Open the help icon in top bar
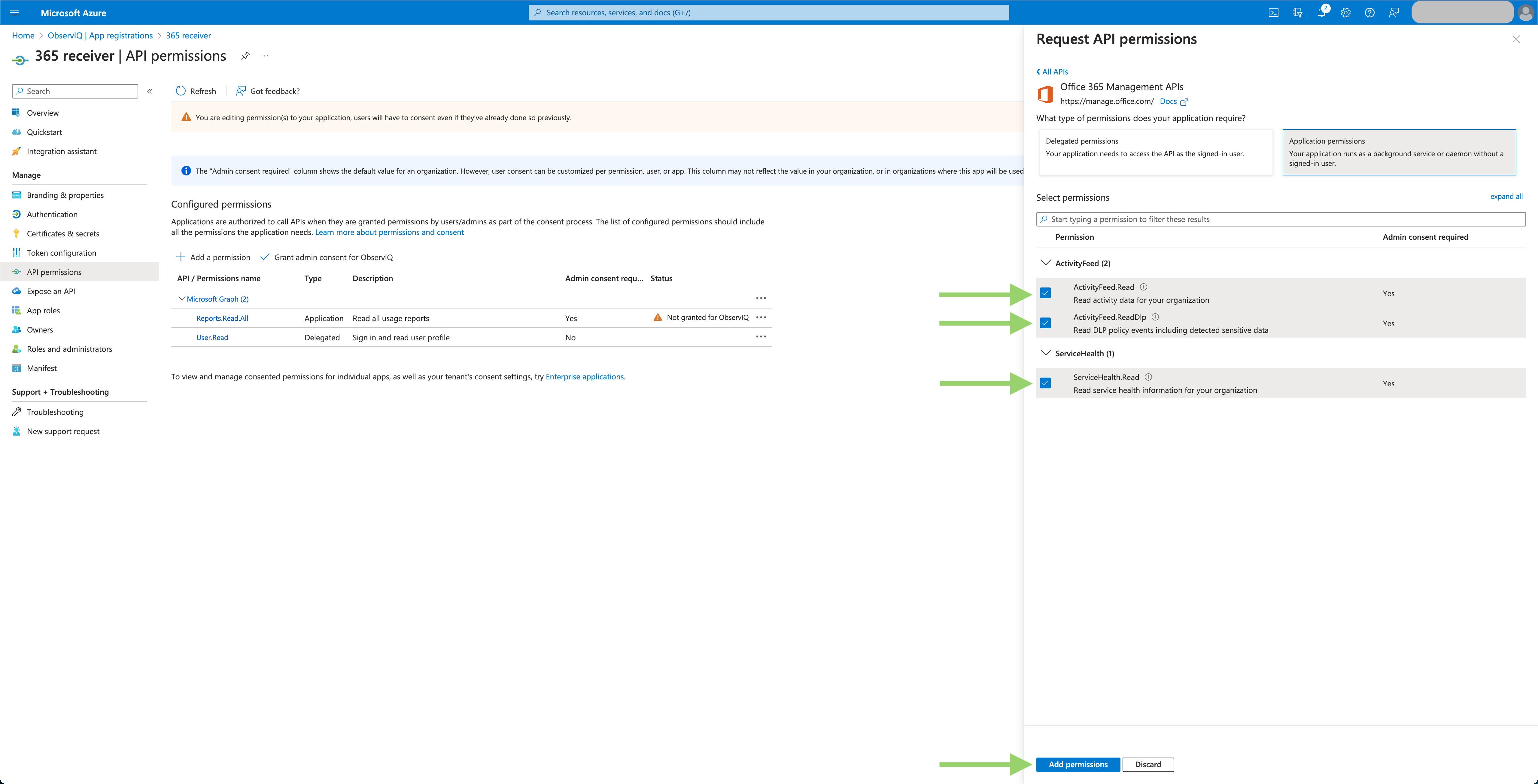Screen dimensions: 1538x784 1370,12
